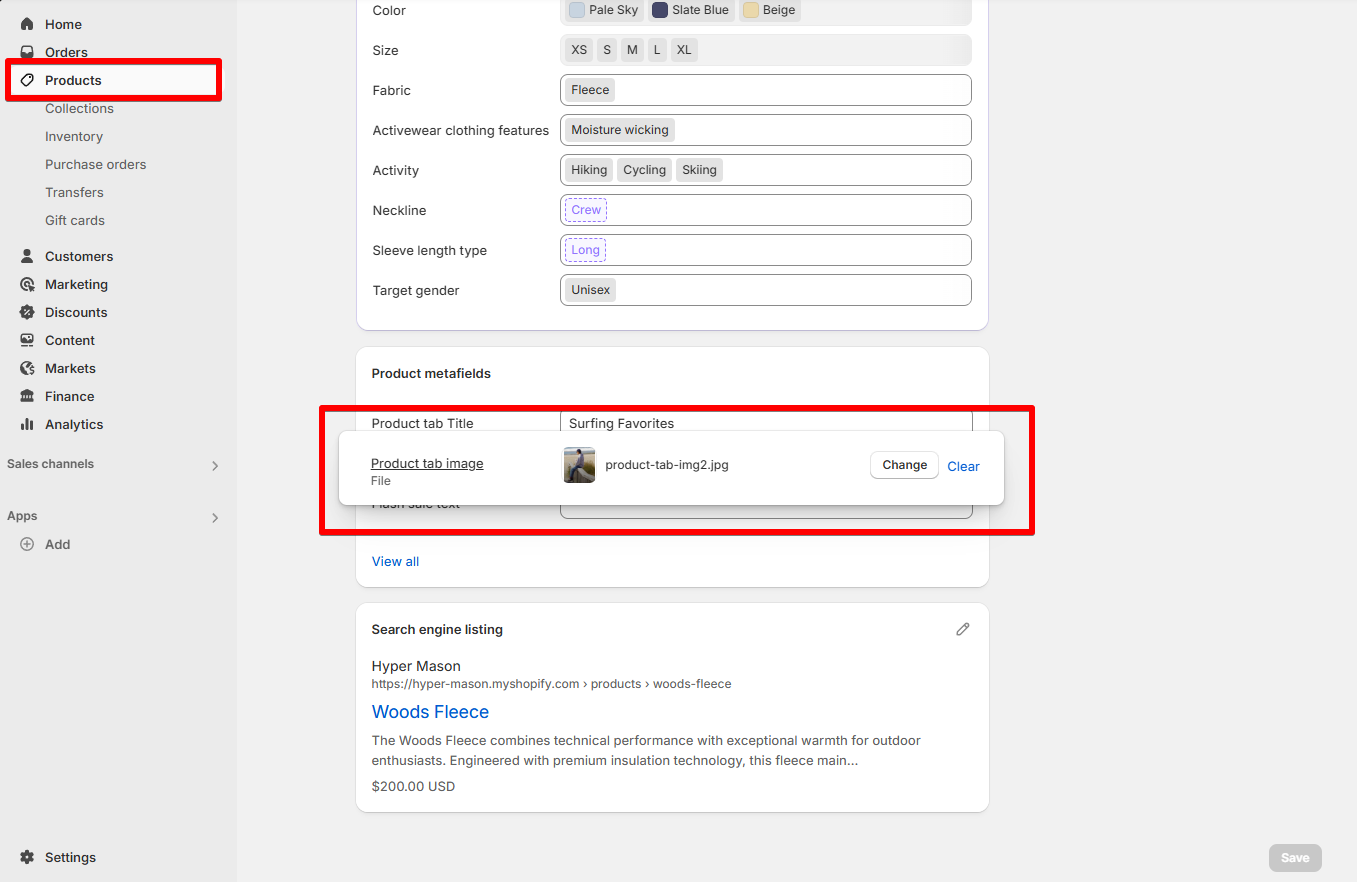The height and width of the screenshot is (882, 1357).
Task: Click the Discounts badge icon
Action: pos(27,312)
